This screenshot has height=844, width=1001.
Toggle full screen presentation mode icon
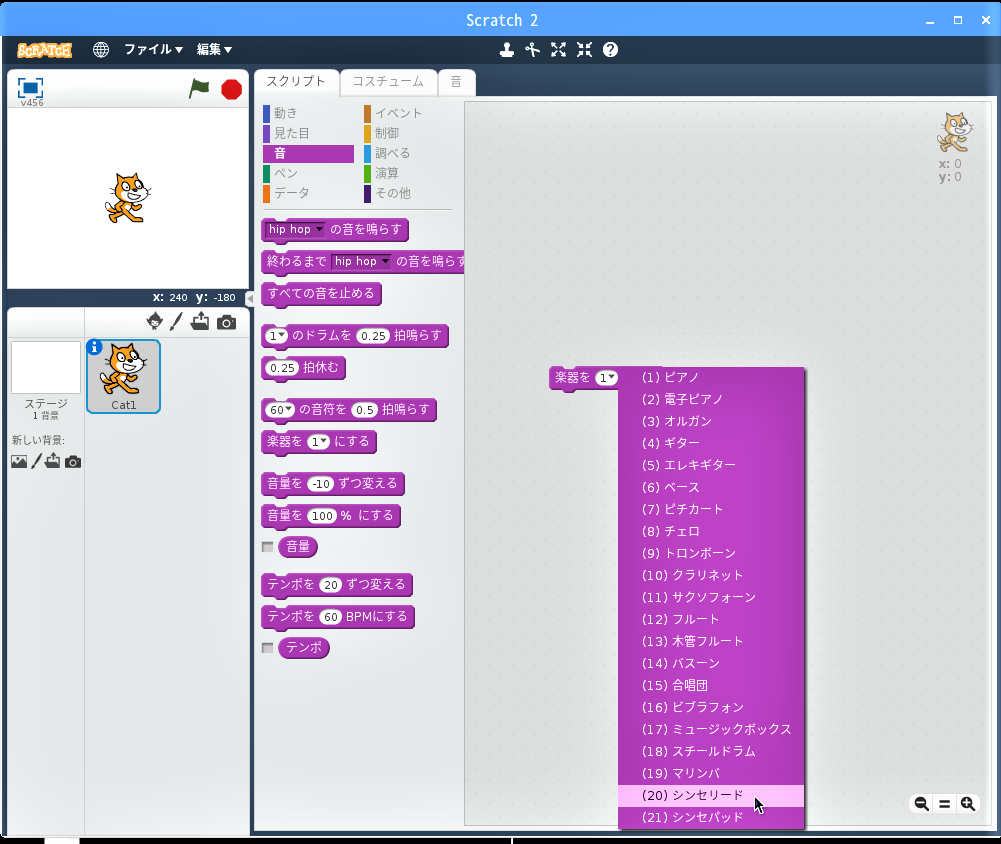(30, 88)
